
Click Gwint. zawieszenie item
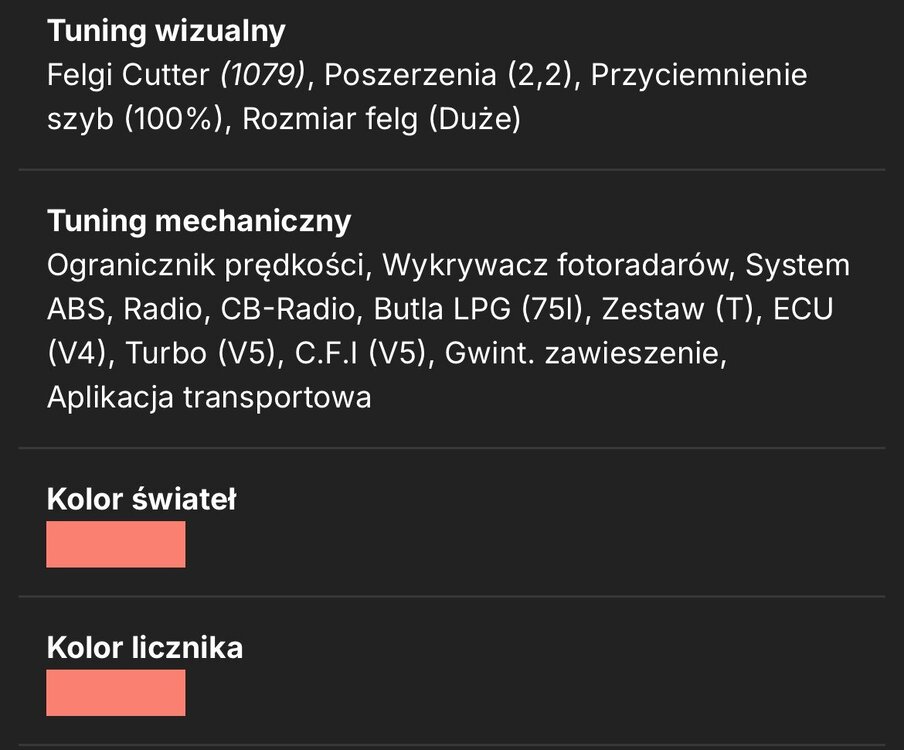click(x=582, y=353)
